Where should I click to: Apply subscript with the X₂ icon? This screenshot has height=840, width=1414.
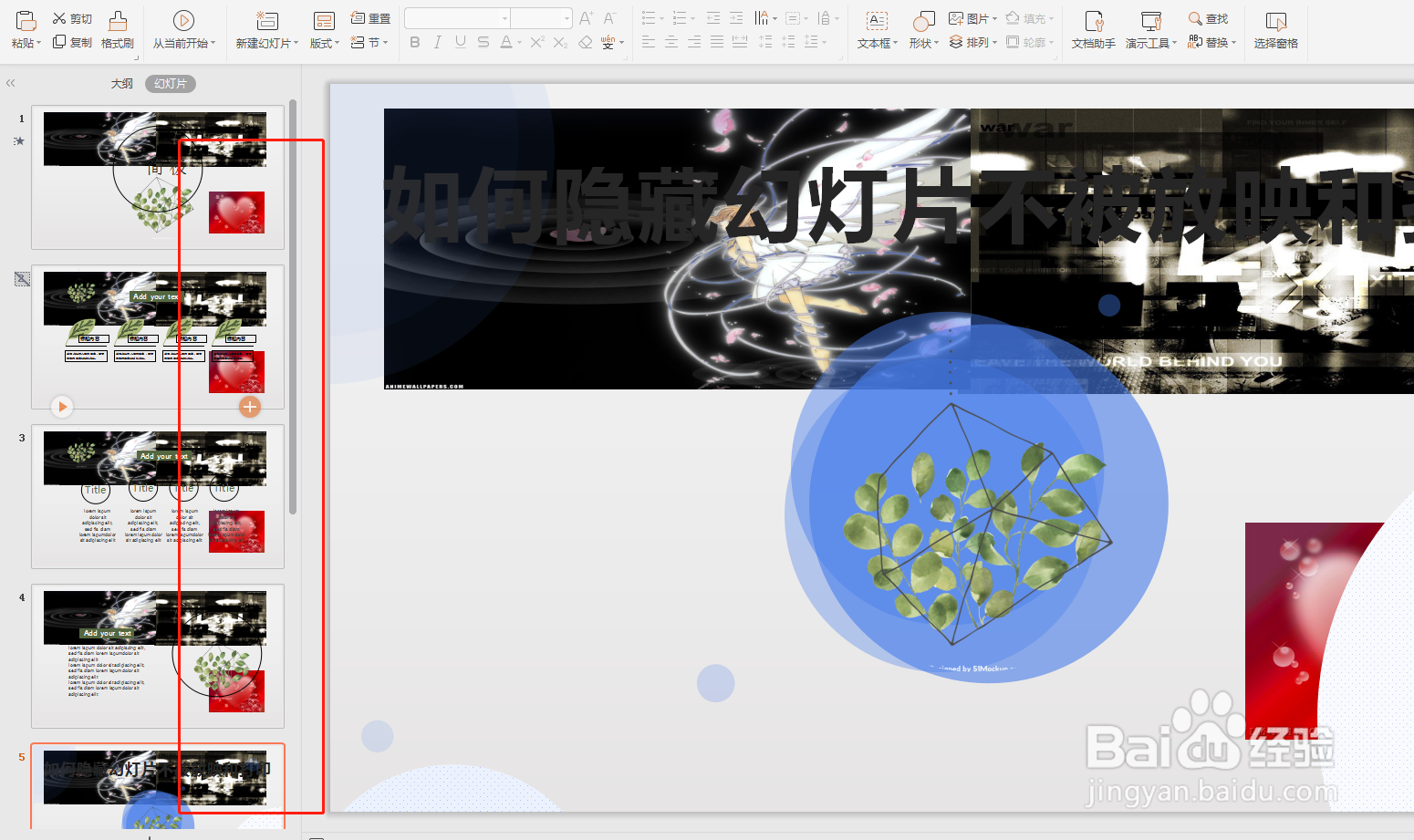click(x=561, y=42)
